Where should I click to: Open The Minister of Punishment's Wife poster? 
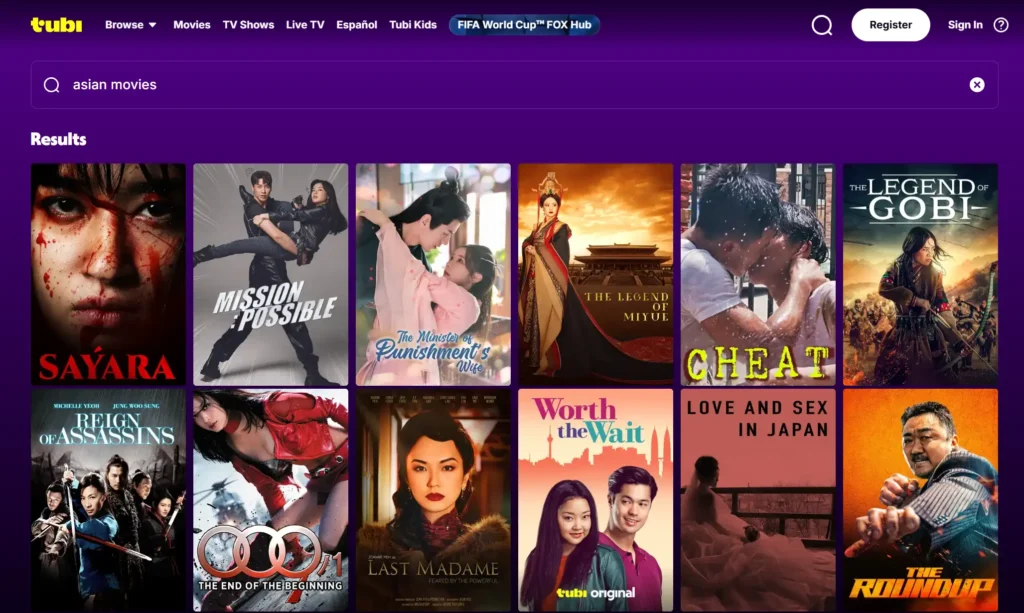(x=433, y=274)
